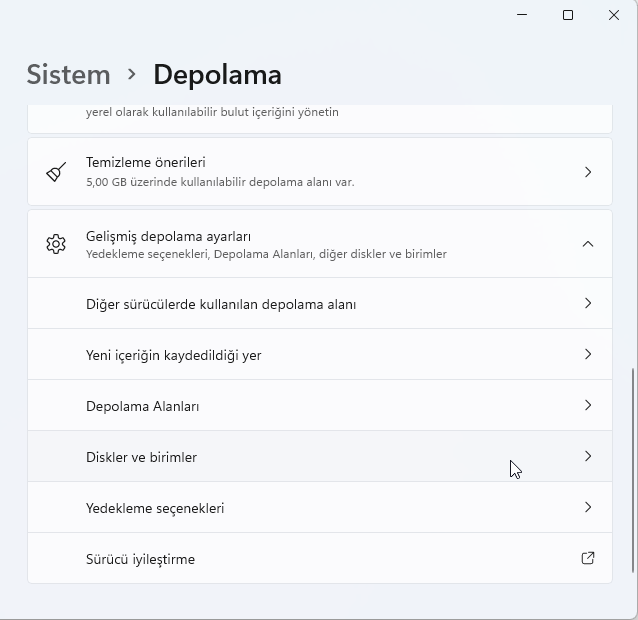Collapse the Gelişmiş depolama ayarları section chevron
Viewport: 638px width, 620px height.
point(588,244)
